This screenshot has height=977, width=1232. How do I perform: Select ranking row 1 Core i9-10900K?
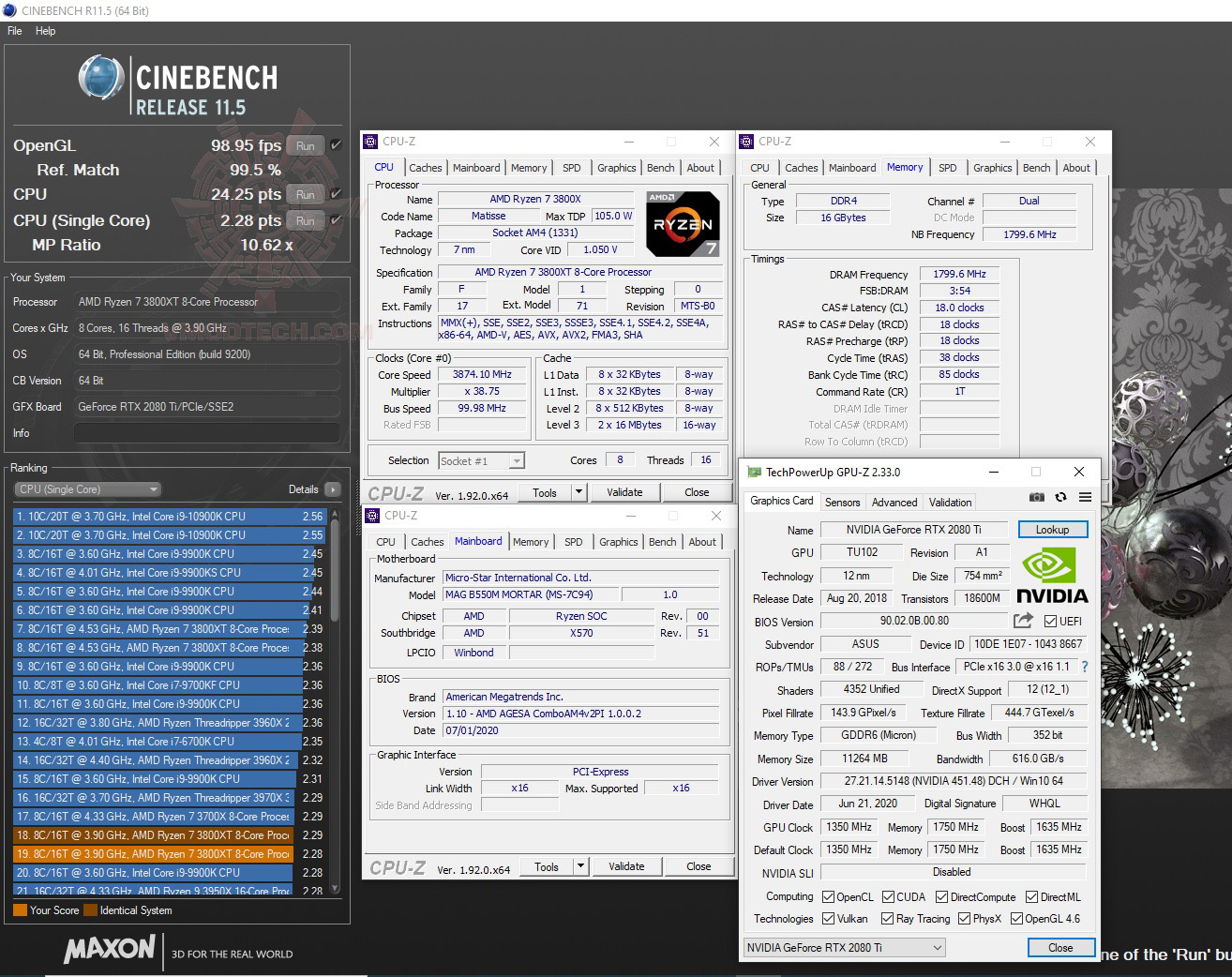169,517
